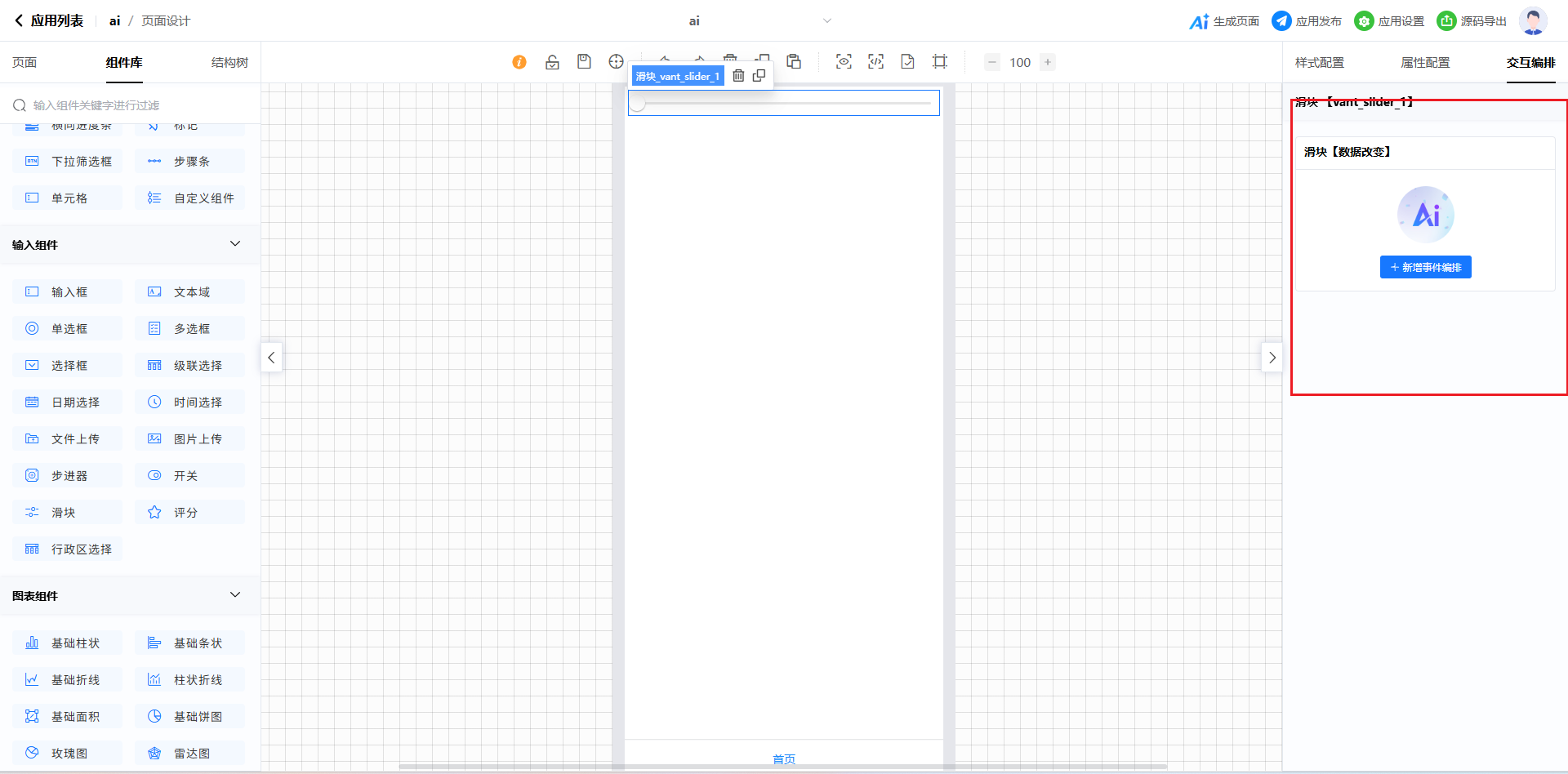Image resolution: width=1568 pixels, height=774 pixels.
Task: Click the 新增事件编排 button
Action: [x=1425, y=268]
